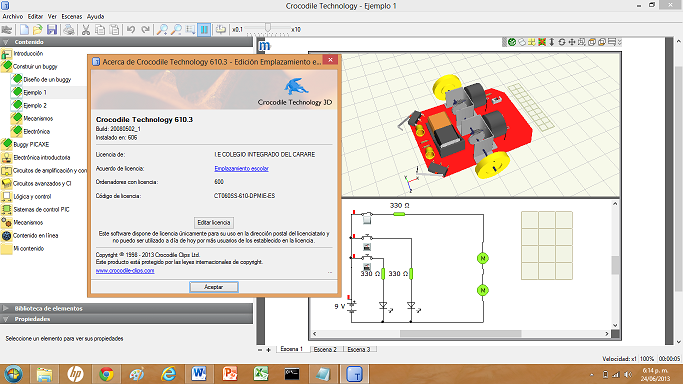Open Mi contenido folder item
The width and height of the screenshot is (683, 384).
(29, 249)
